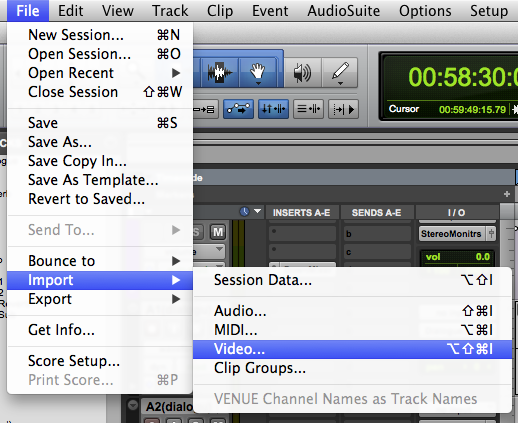Select the Scrubber speaker tool
The height and width of the screenshot is (423, 518).
click(302, 72)
